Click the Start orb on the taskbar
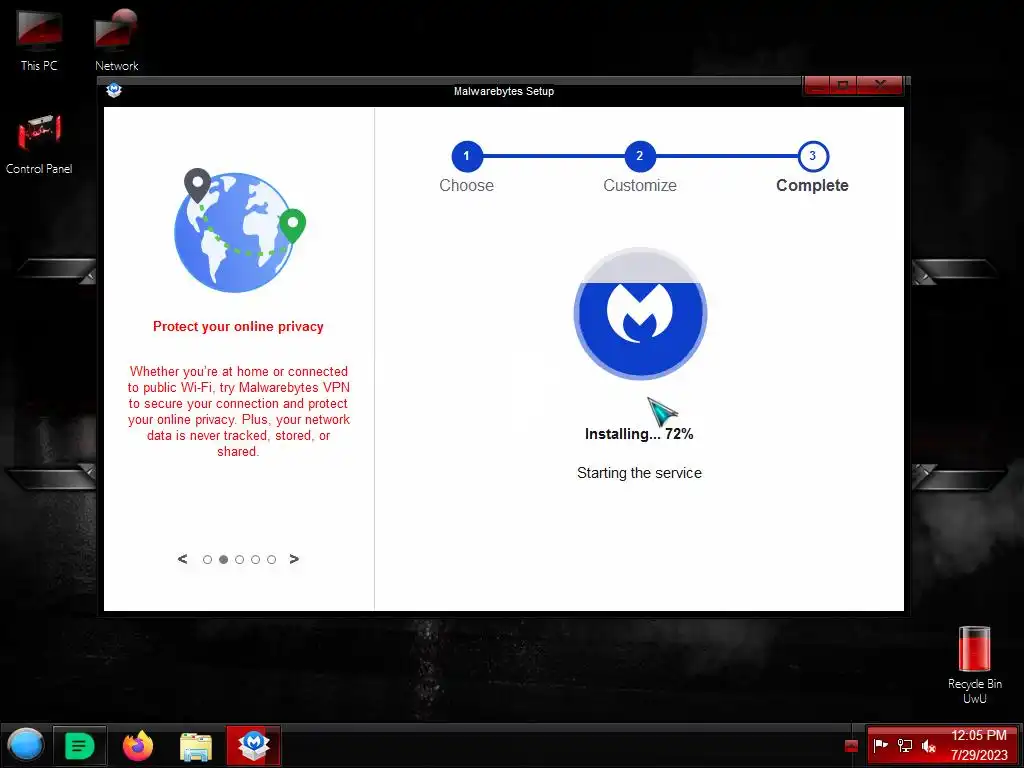The height and width of the screenshot is (768, 1024). coord(25,745)
